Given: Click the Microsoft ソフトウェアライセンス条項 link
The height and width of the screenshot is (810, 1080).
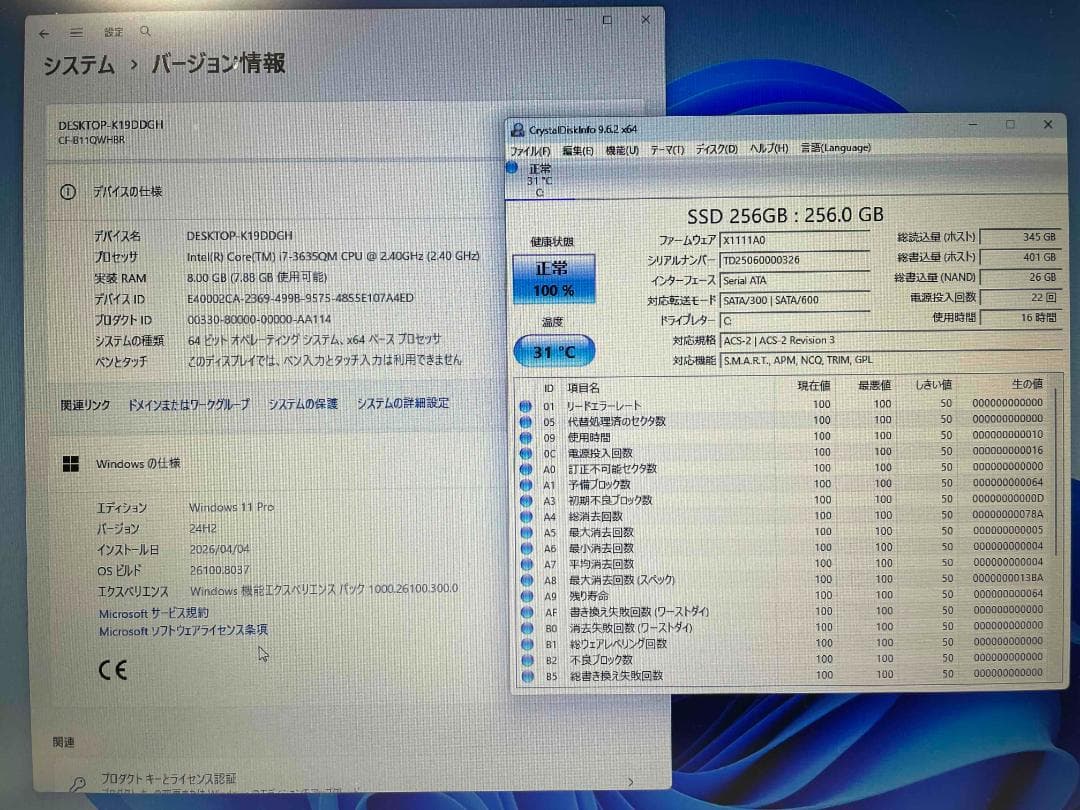Looking at the screenshot, I should pyautogui.click(x=181, y=631).
